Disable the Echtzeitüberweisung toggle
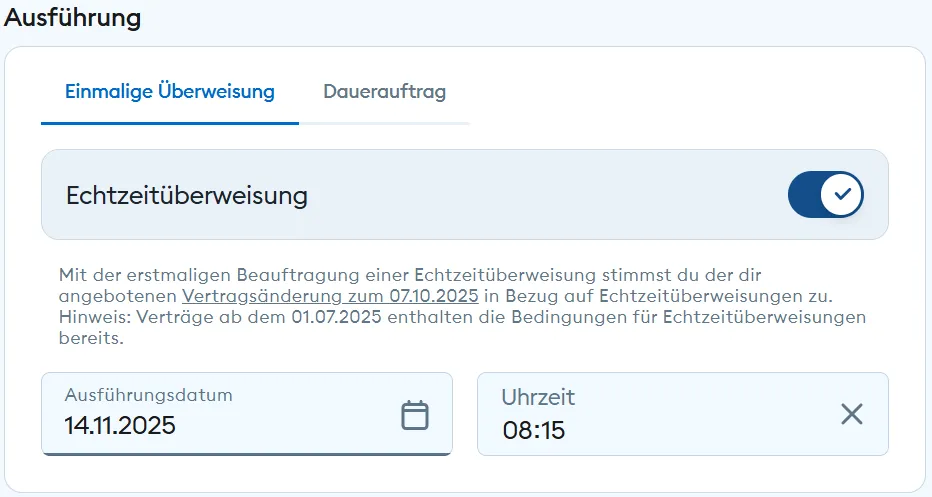Screen dimensions: 932x497 (x=825, y=195)
